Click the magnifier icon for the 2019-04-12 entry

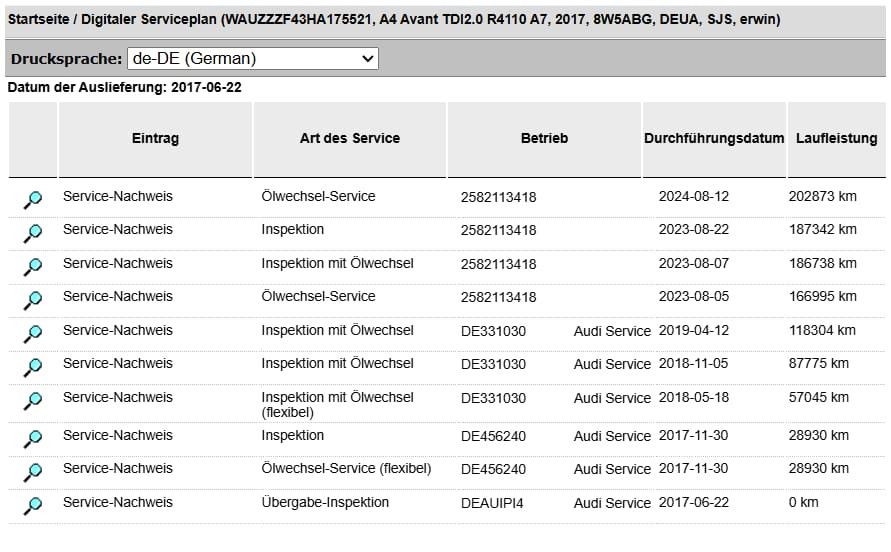coord(33,334)
